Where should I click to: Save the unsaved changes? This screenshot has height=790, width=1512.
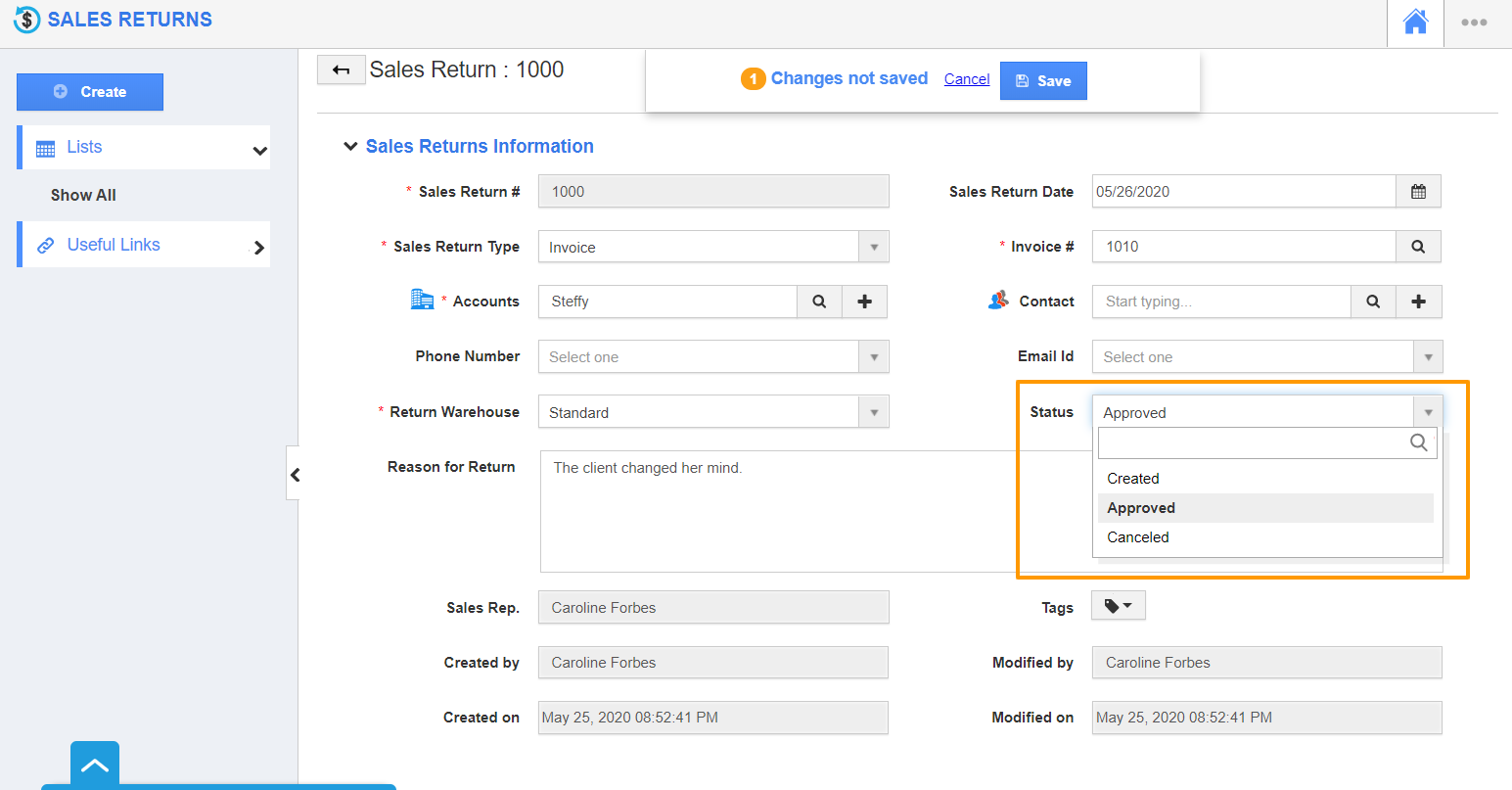(1043, 80)
